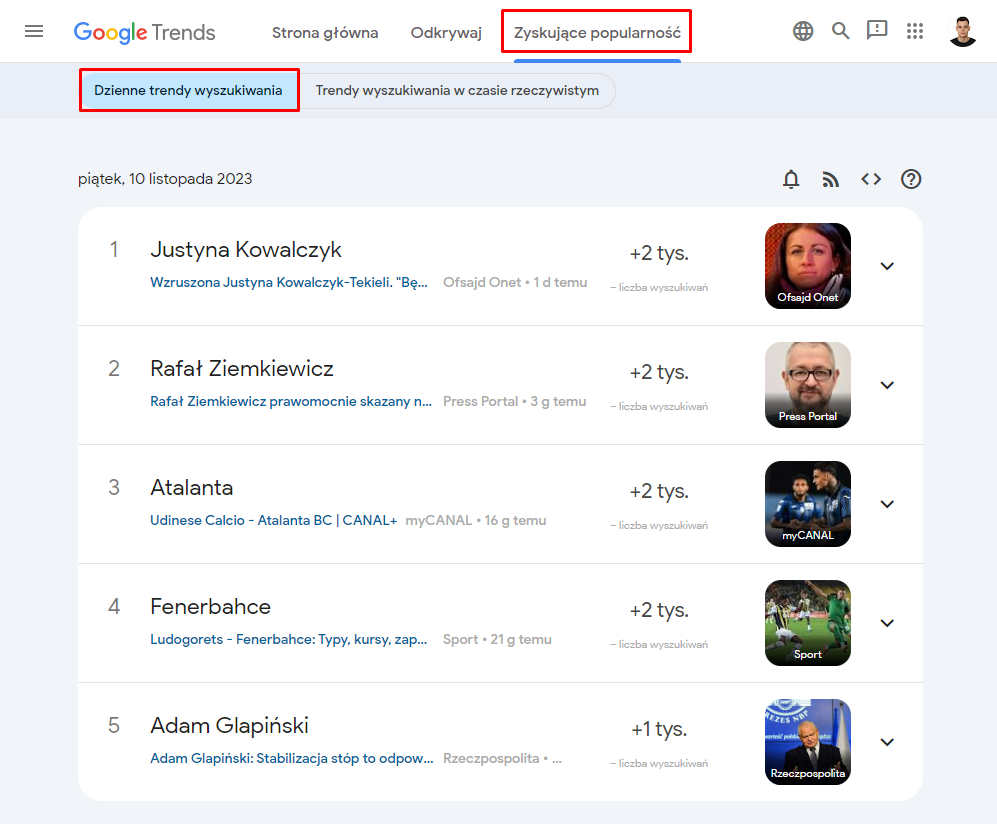This screenshot has width=997, height=824.
Task: Select Zyskujące popularność tab
Action: pos(597,33)
